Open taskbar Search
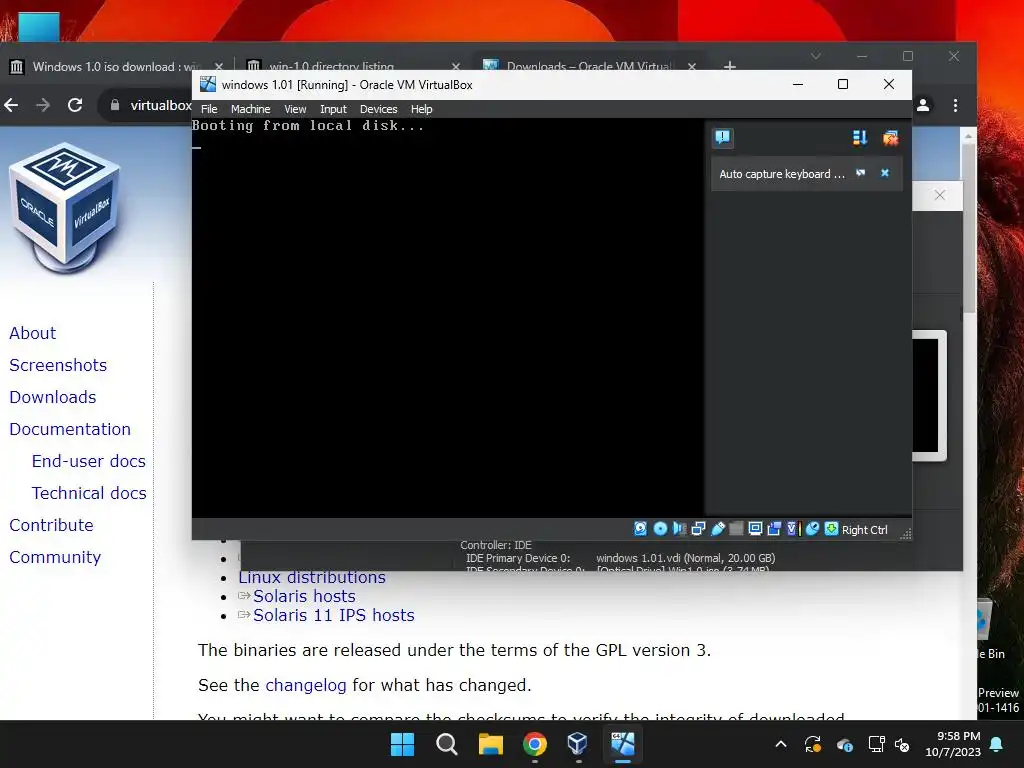The width and height of the screenshot is (1024, 768). pyautogui.click(x=447, y=744)
